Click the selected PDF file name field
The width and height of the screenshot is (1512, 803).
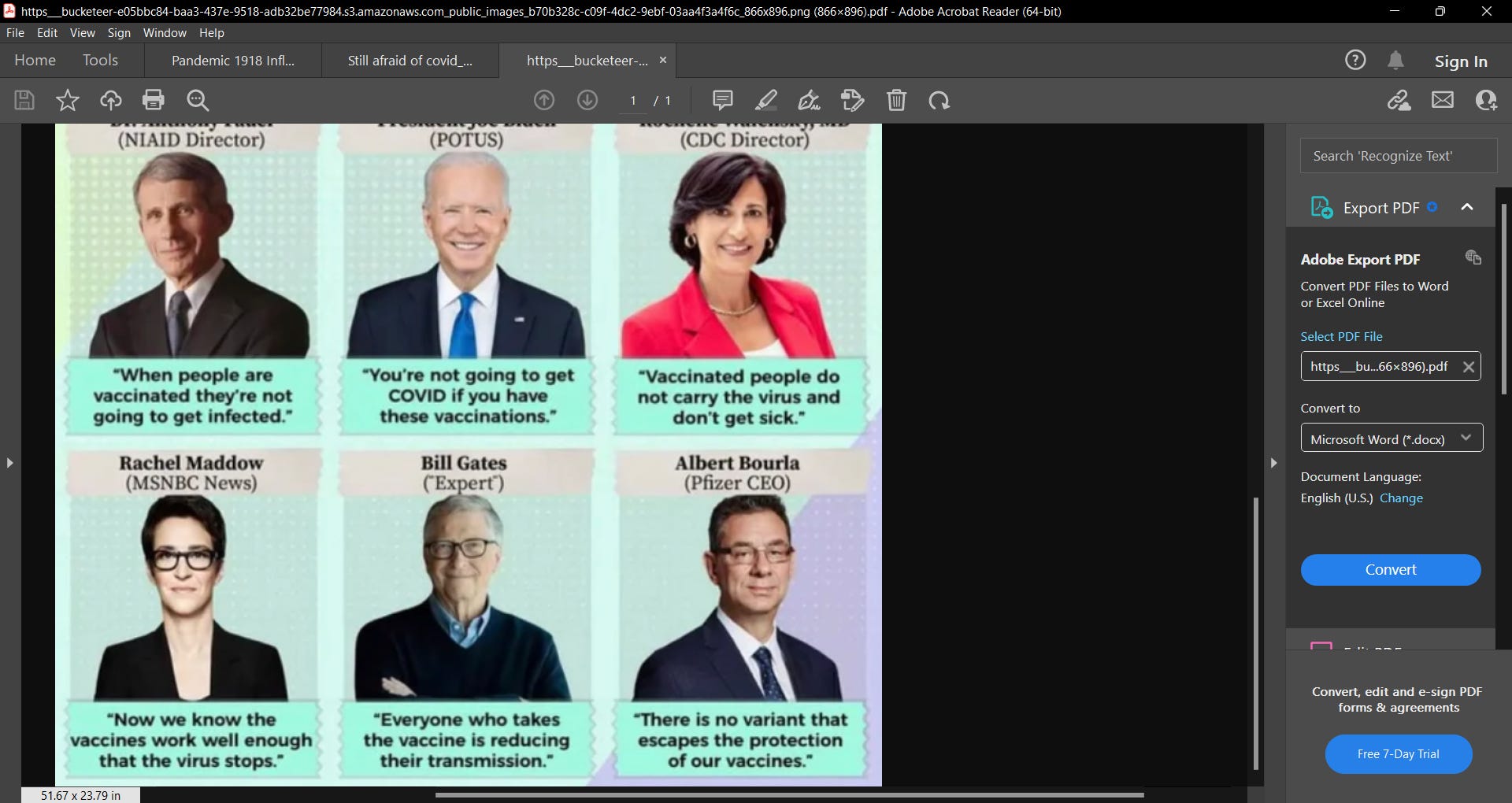pos(1391,366)
